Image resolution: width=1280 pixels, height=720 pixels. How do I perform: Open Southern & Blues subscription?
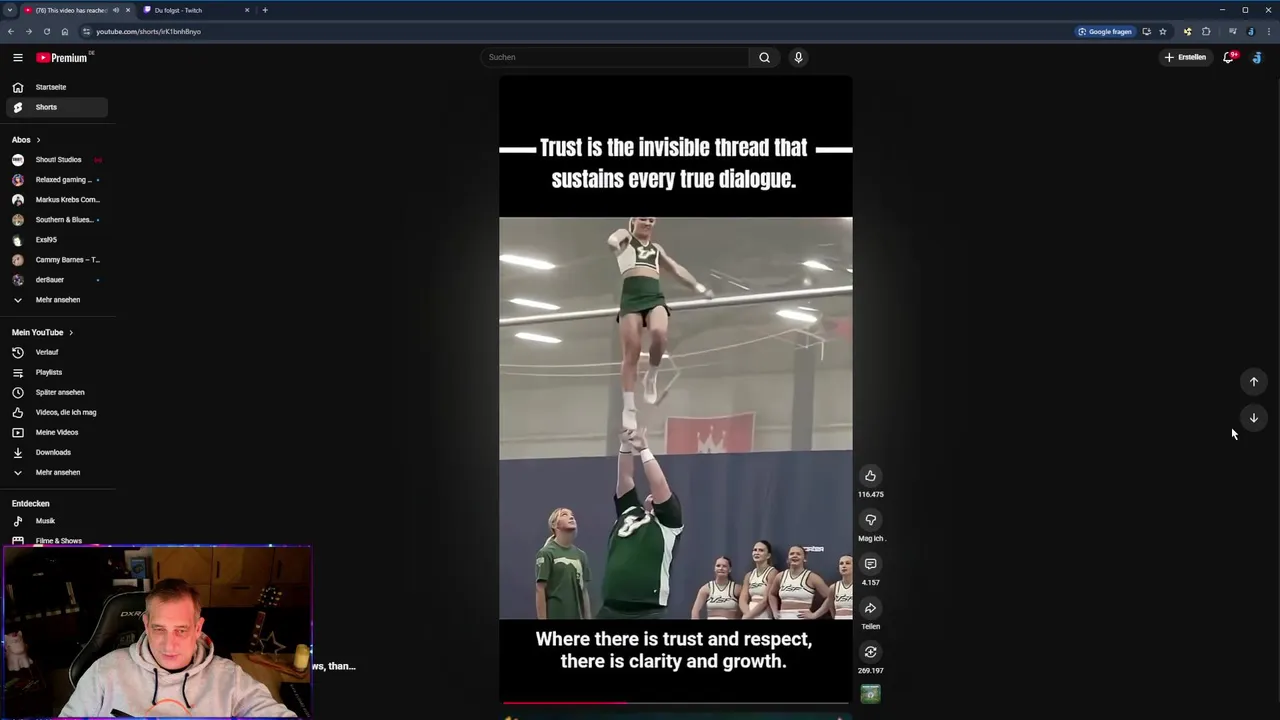point(56,220)
